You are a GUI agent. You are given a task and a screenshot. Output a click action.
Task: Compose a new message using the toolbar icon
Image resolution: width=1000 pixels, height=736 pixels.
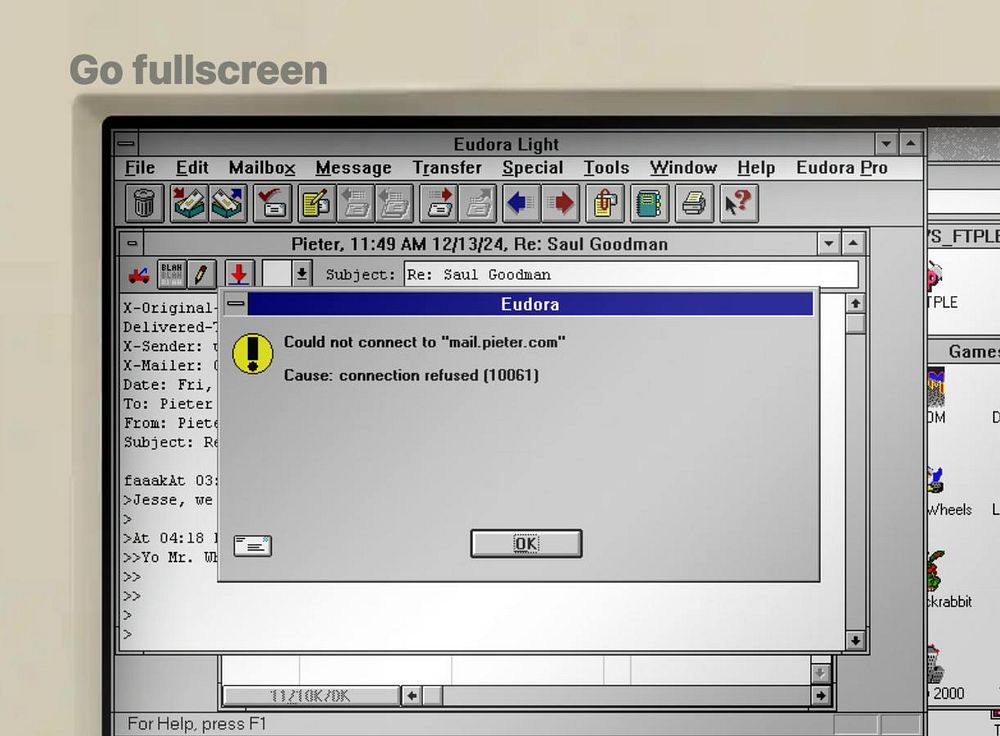coord(317,203)
